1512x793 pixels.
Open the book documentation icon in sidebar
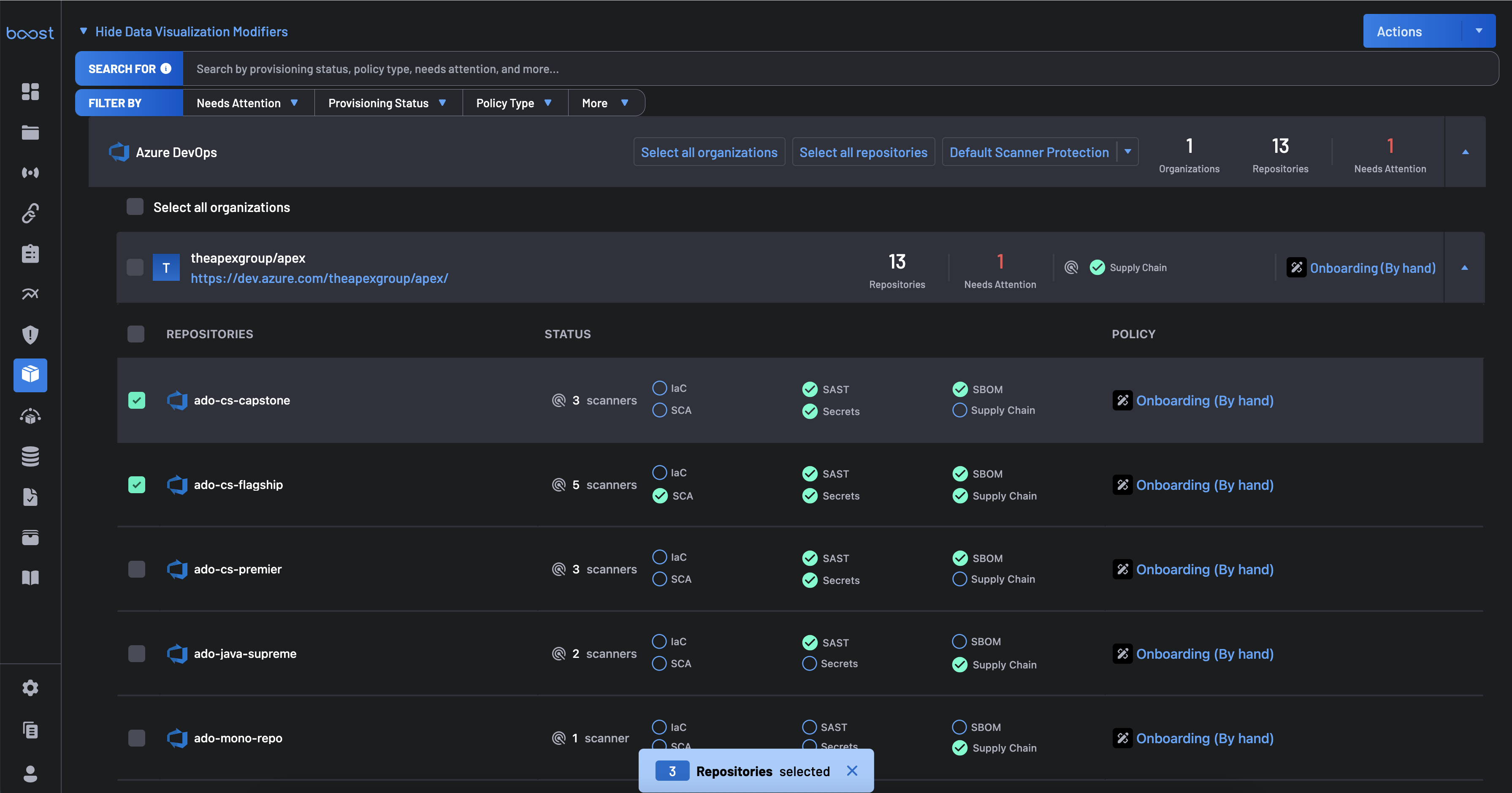(x=30, y=578)
